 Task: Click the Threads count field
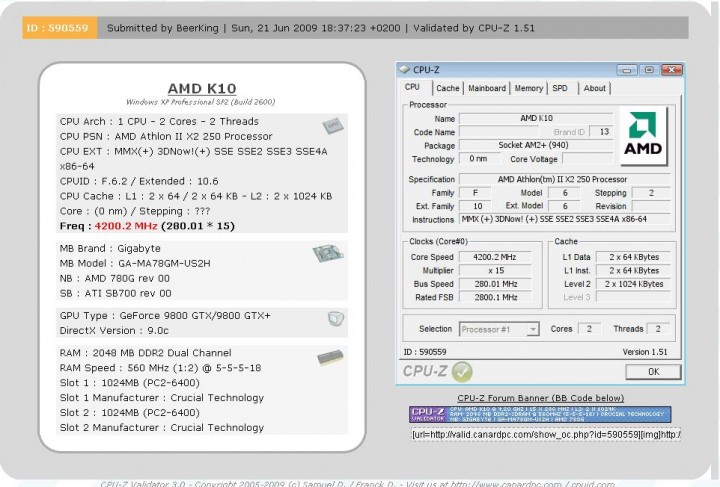click(658, 329)
